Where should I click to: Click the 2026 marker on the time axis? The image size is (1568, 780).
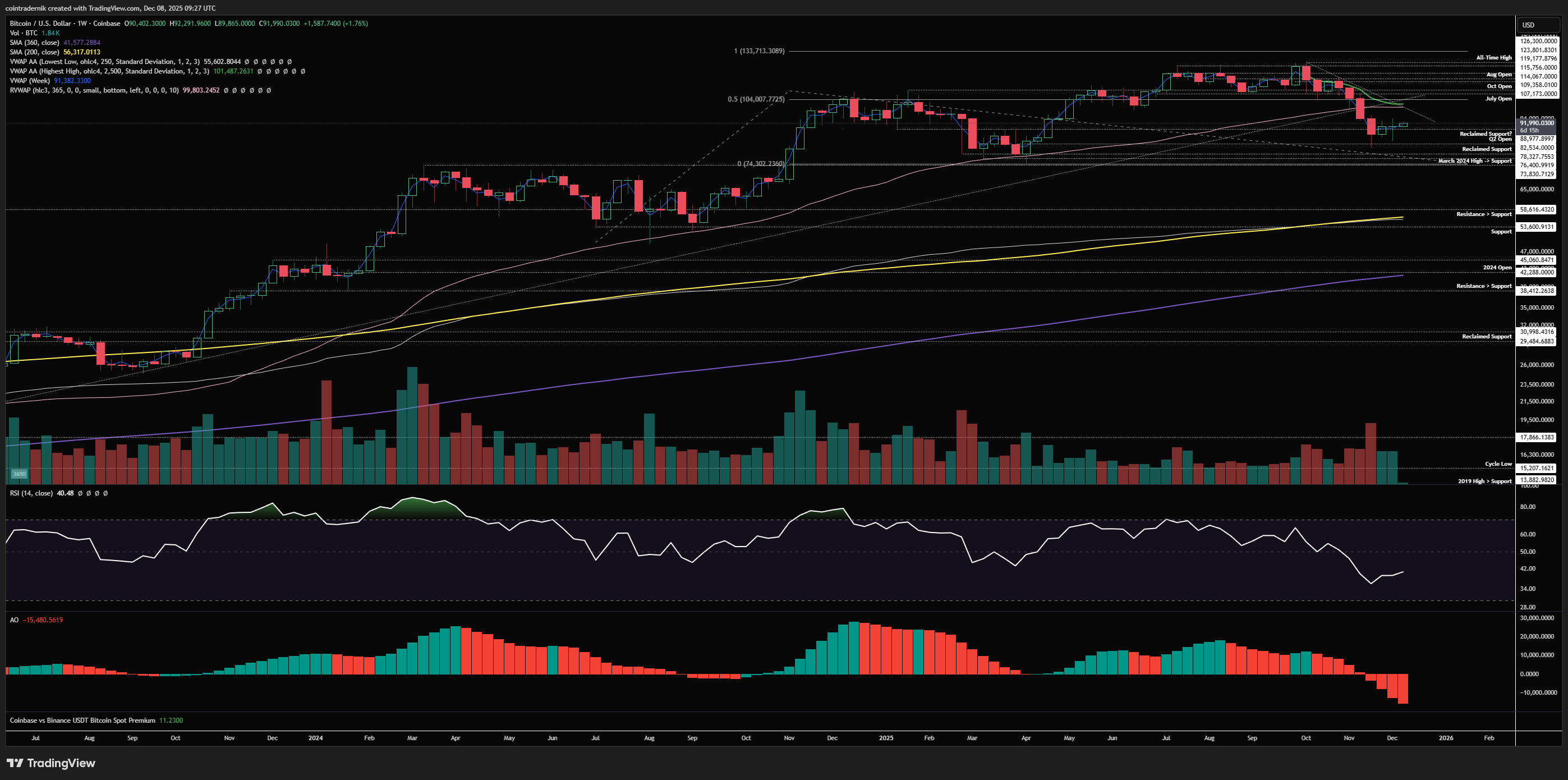(x=1445, y=738)
